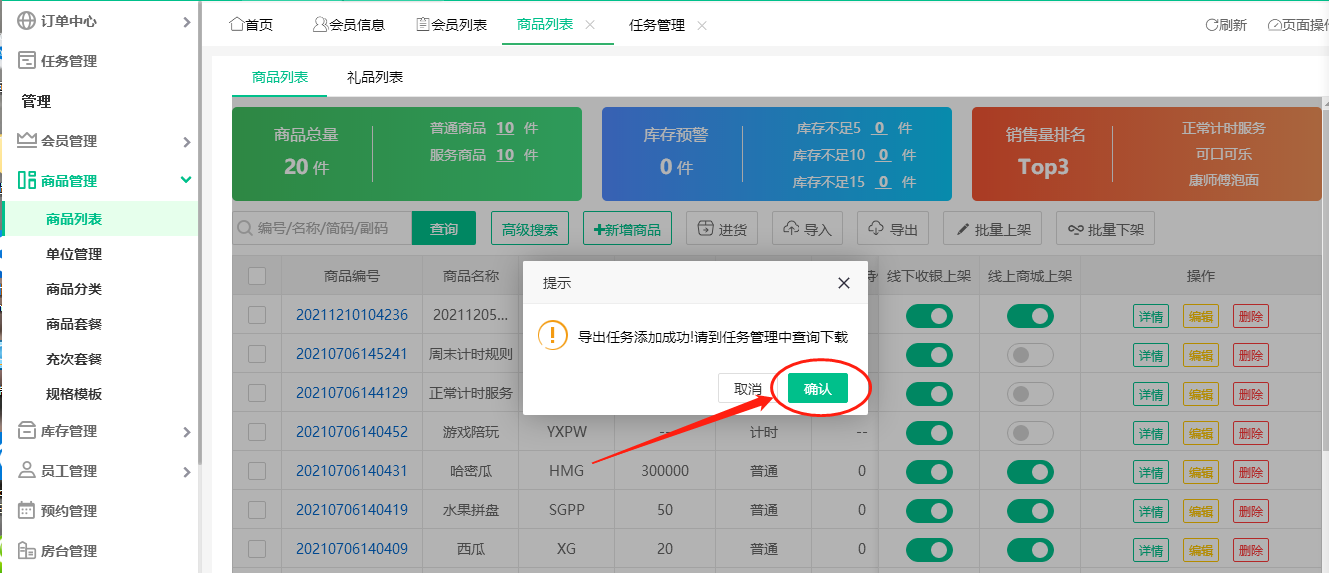
Task: Click the 库存管理 box icon
Action: pyautogui.click(x=27, y=431)
